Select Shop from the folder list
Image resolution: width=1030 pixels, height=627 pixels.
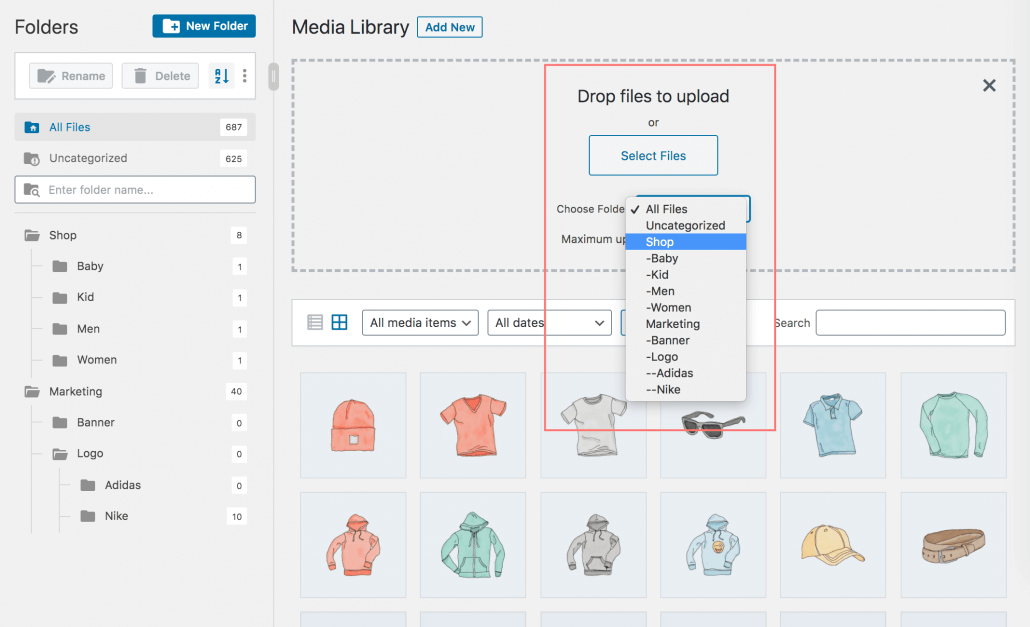(660, 241)
